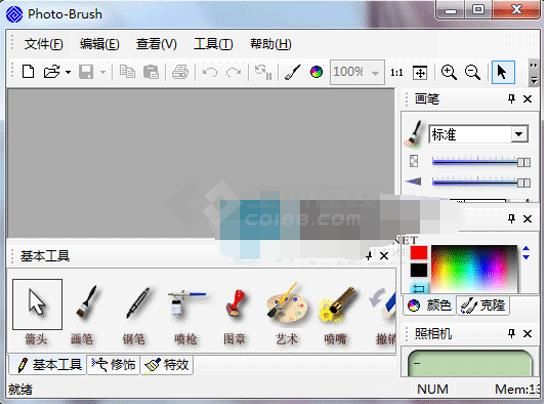Select the red foreground color swatch
The height and width of the screenshot is (404, 544).
(x=419, y=253)
